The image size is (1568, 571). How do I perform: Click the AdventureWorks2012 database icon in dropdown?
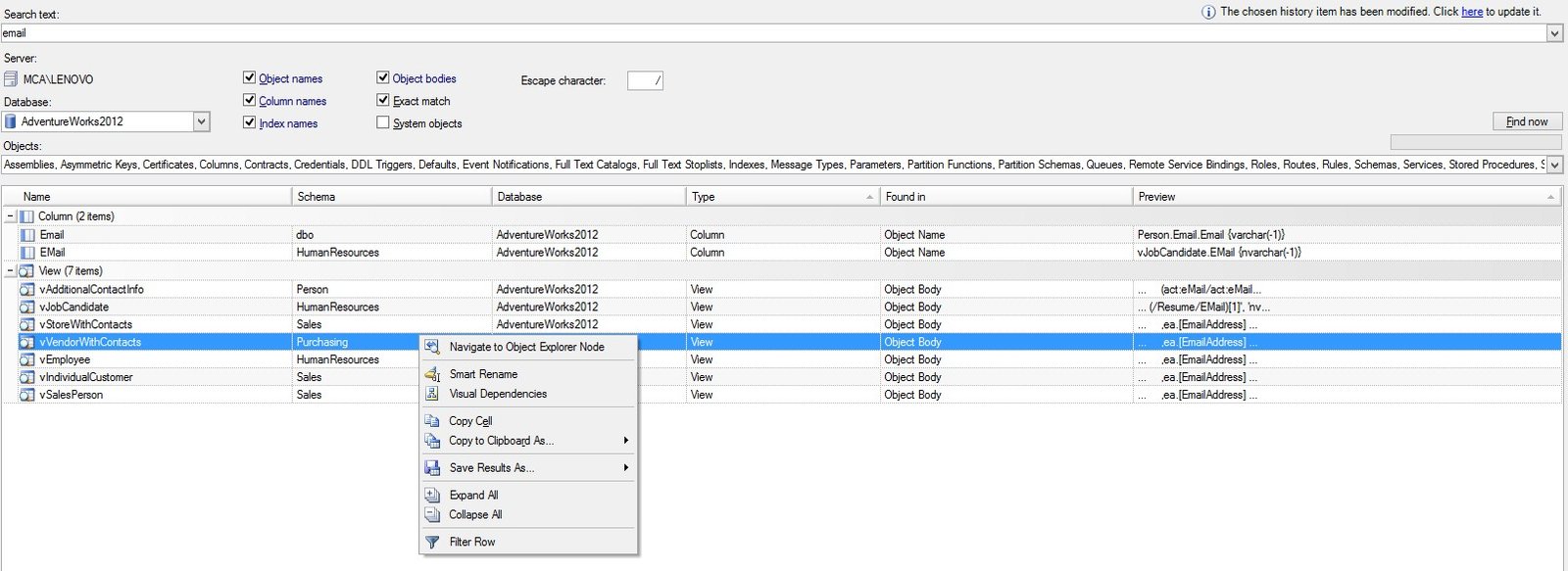[11, 121]
